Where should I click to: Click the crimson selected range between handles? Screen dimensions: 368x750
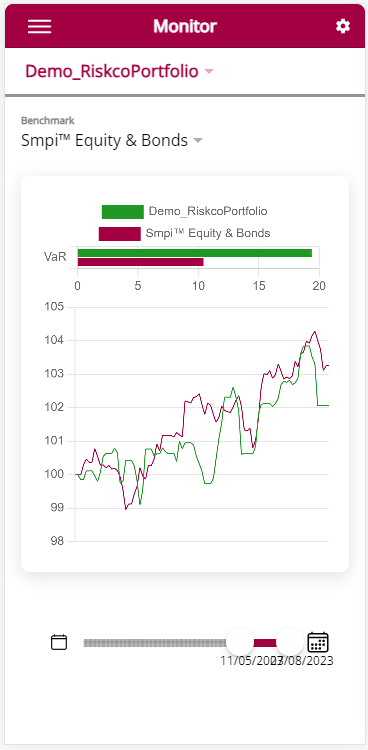tap(265, 643)
